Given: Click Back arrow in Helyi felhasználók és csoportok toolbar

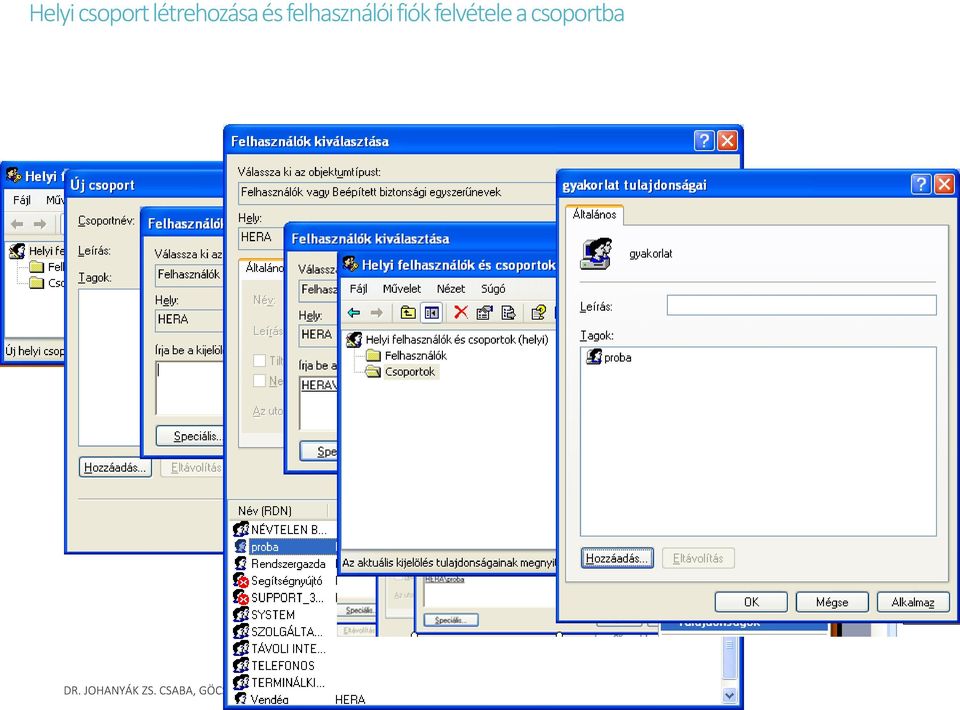Looking at the screenshot, I should coord(354,313).
